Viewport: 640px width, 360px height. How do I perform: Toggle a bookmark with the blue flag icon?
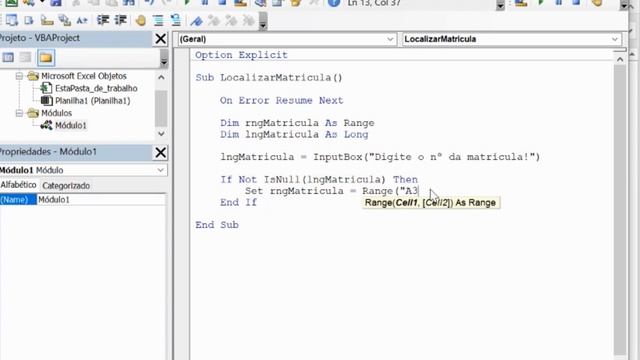[196, 20]
